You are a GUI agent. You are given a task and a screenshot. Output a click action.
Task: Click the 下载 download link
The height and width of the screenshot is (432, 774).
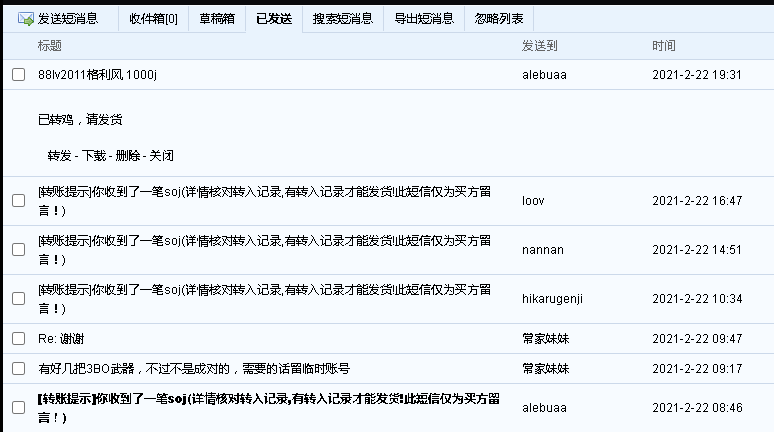click(93, 156)
